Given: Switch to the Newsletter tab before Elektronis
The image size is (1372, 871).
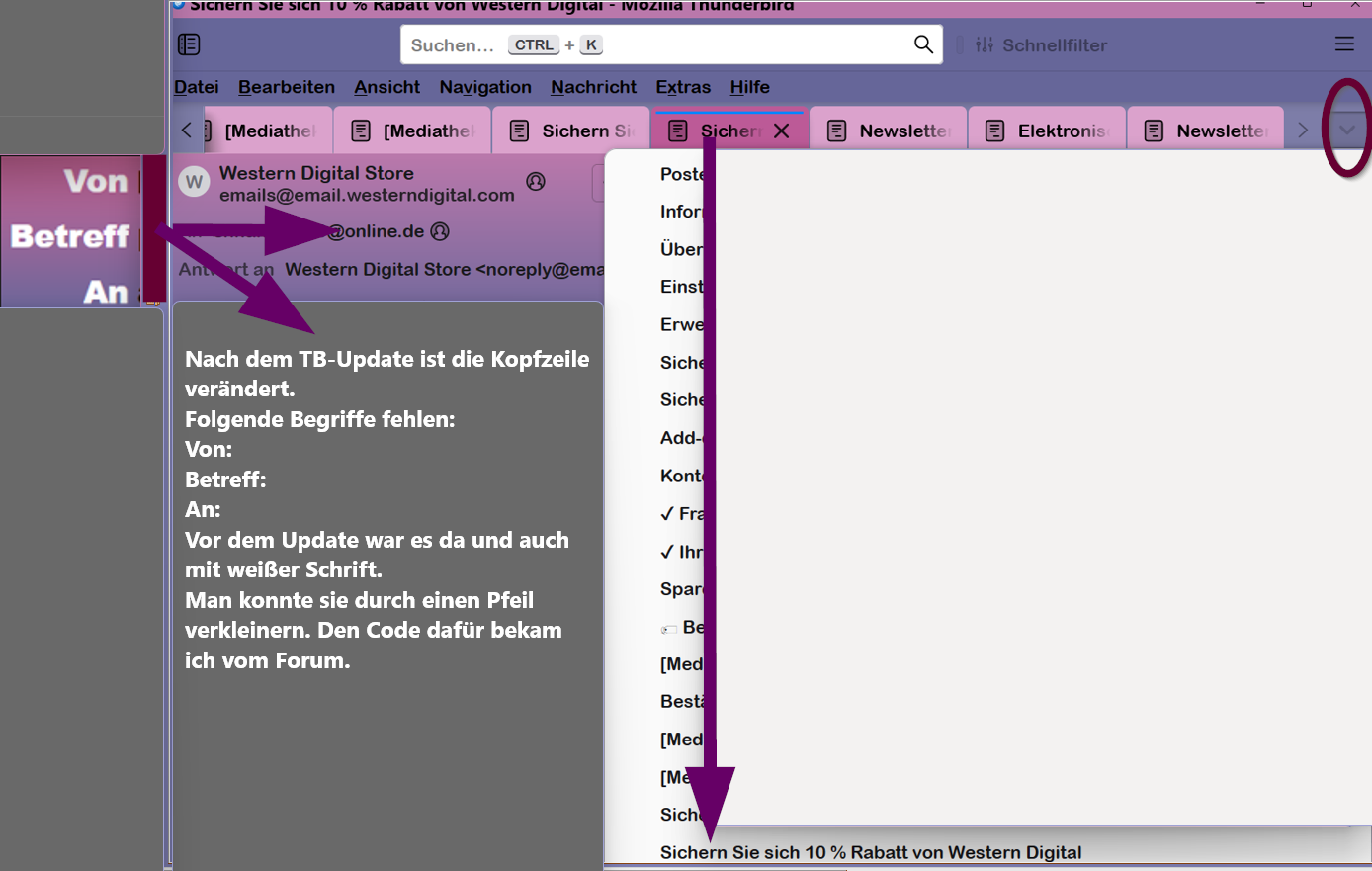Looking at the screenshot, I should [x=889, y=131].
